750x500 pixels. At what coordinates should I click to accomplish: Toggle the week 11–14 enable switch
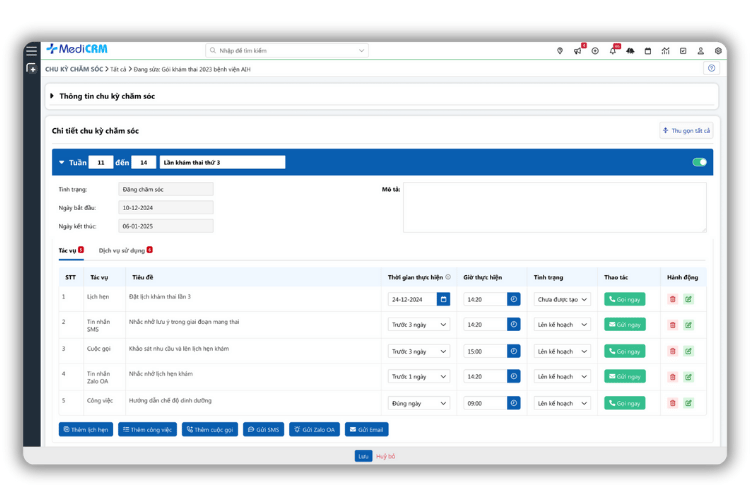pyautogui.click(x=699, y=162)
